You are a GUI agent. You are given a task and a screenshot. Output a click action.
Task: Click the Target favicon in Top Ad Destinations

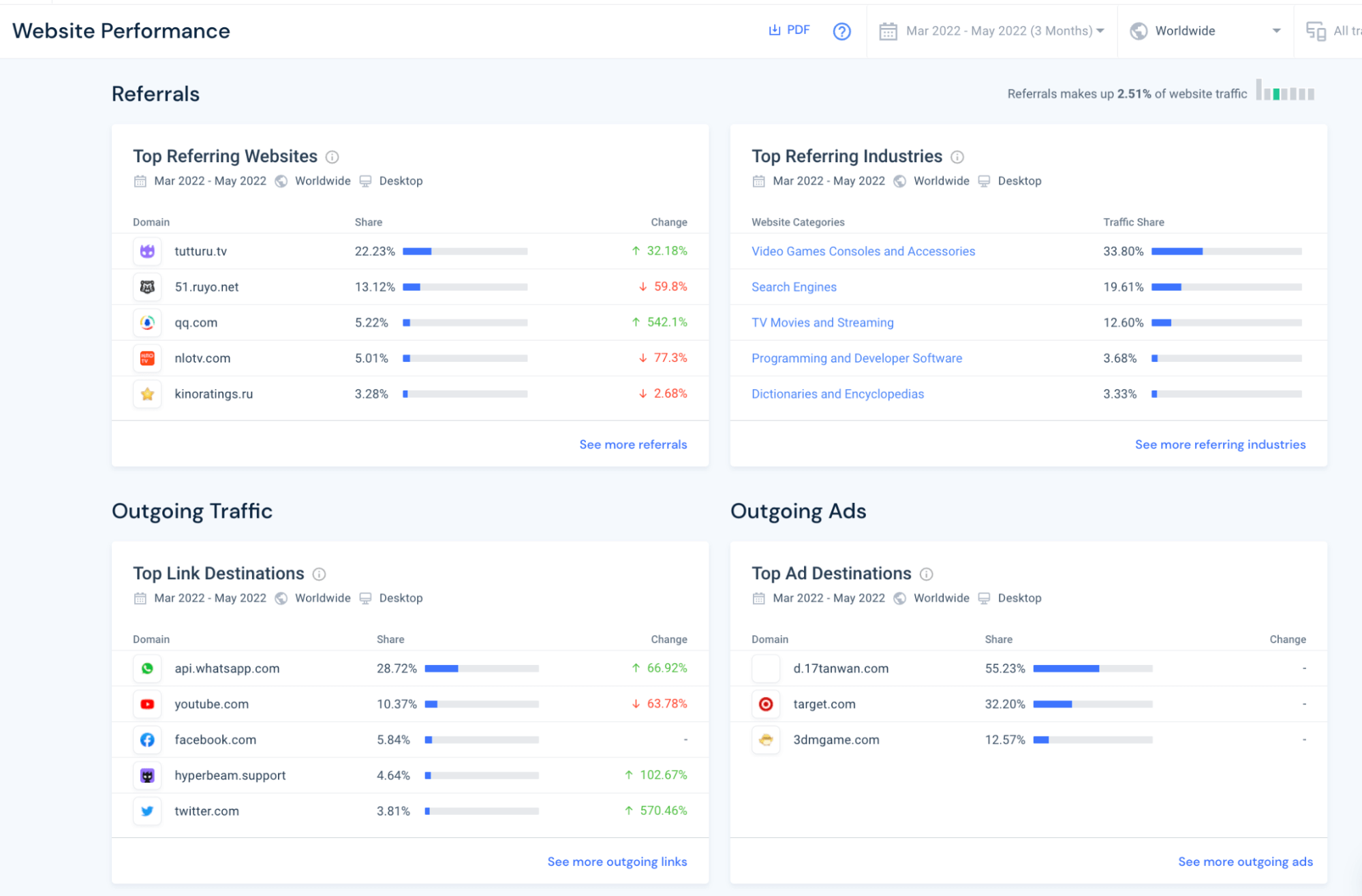(x=766, y=704)
